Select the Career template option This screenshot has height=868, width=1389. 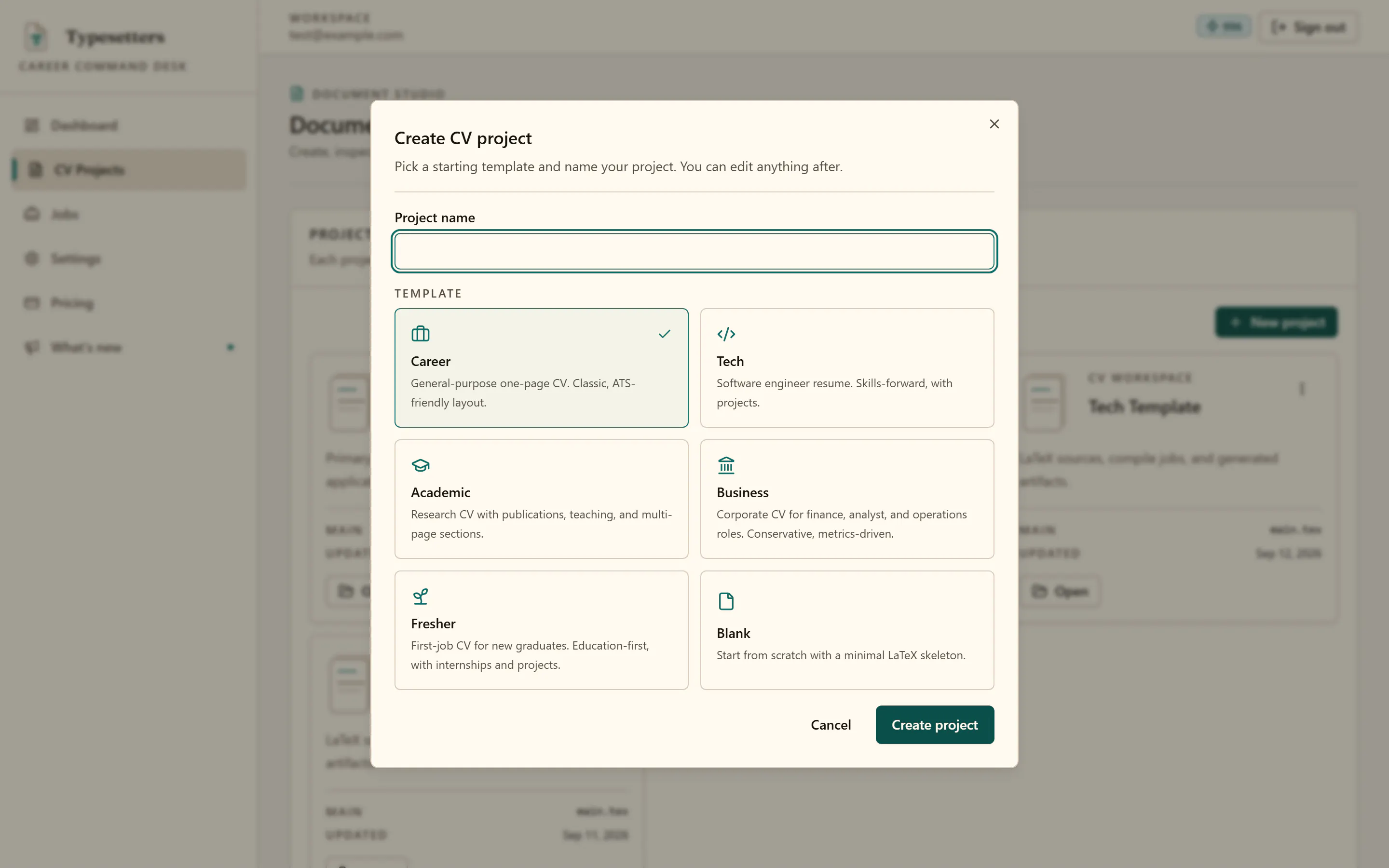coord(541,368)
